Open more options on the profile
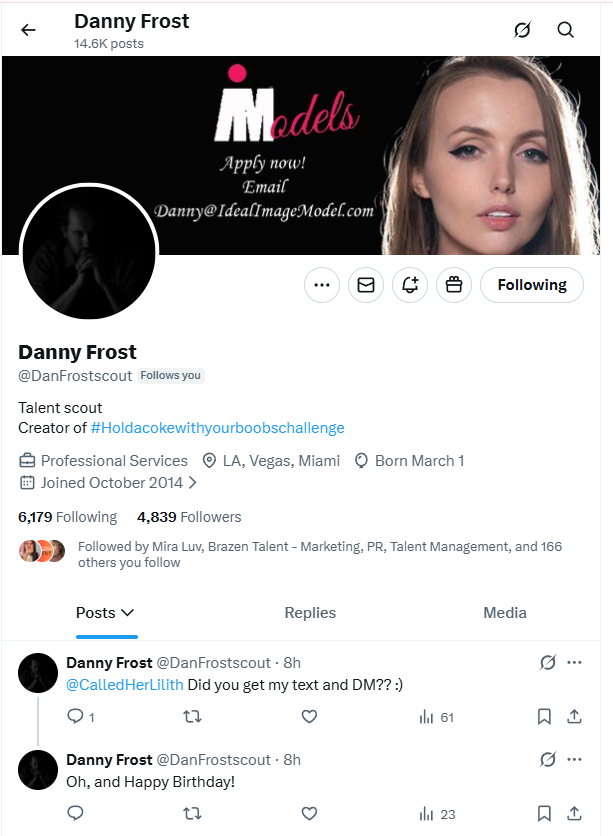Screen dimensions: 613x836 [x=321, y=285]
